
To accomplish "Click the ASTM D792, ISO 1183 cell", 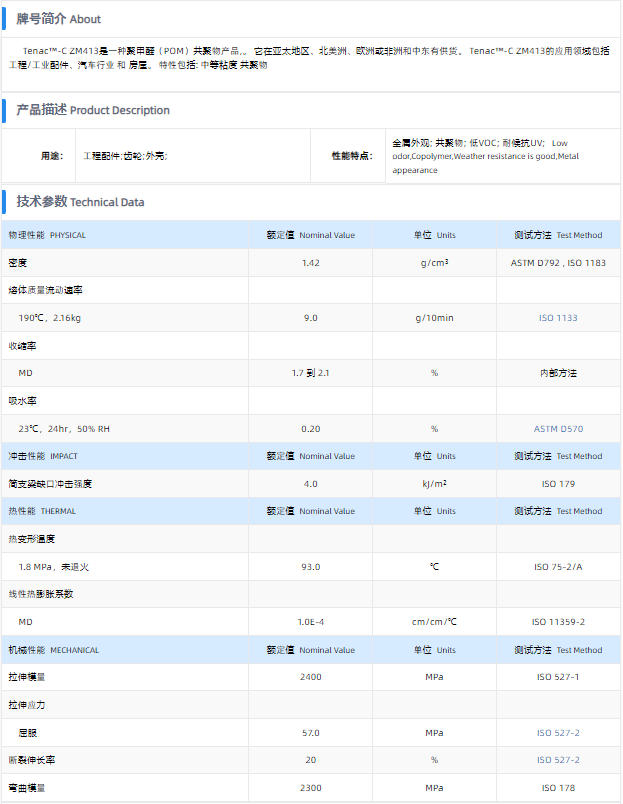I will pos(558,263).
